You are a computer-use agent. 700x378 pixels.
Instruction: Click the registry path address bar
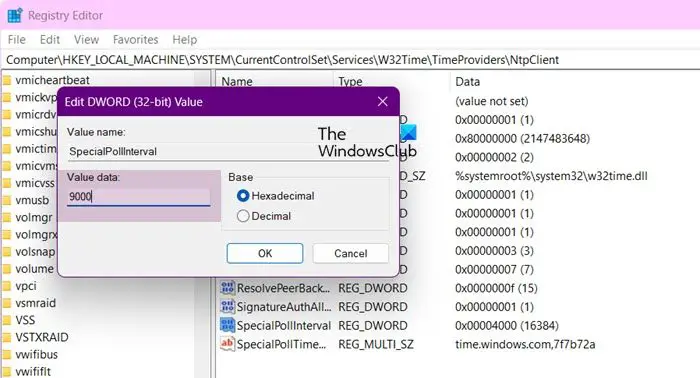pyautogui.click(x=350, y=60)
